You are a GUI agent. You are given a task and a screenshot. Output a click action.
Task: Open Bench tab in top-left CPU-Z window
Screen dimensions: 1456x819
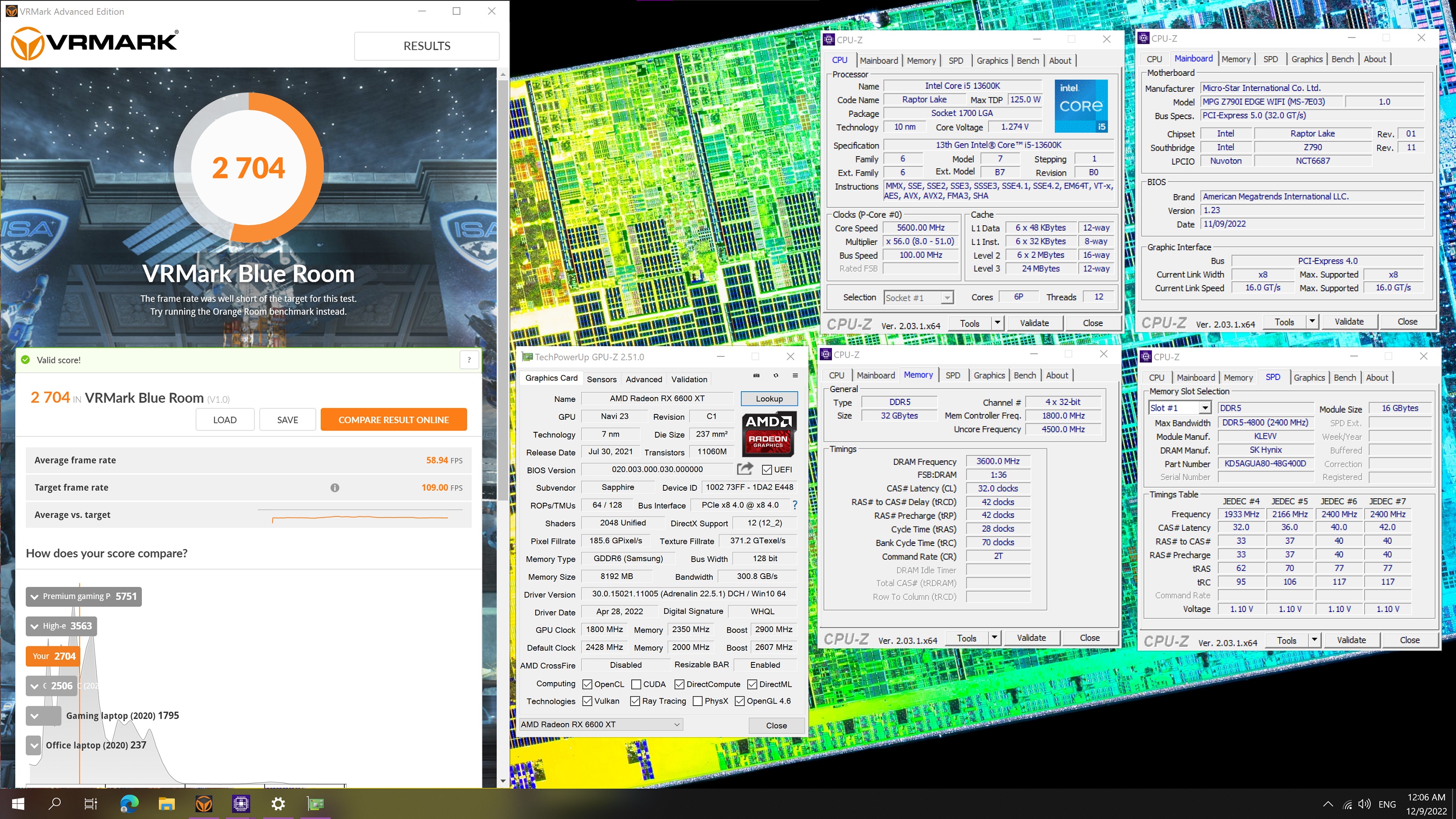(1028, 61)
